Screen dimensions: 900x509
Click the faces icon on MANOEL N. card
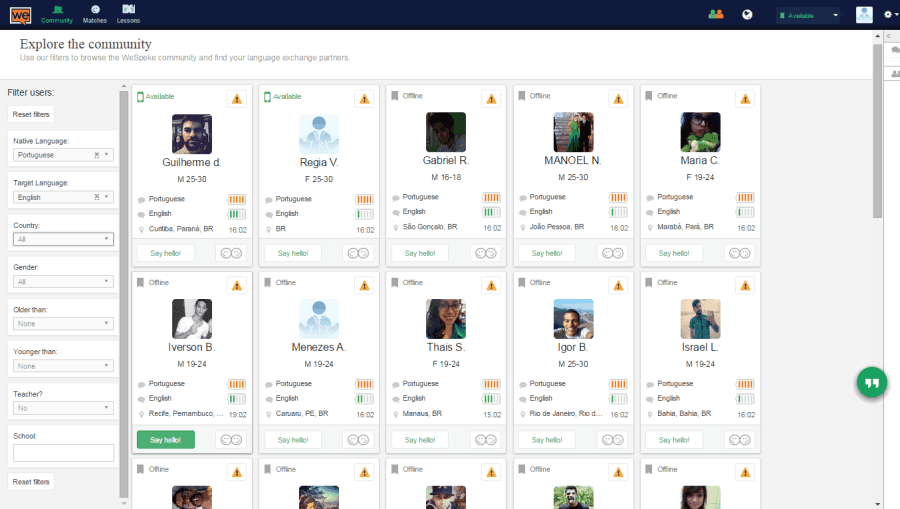click(612, 253)
